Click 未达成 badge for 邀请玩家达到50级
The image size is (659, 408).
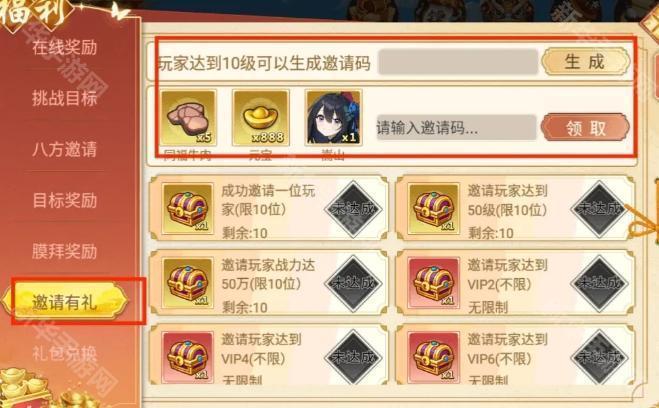pyautogui.click(x=599, y=208)
